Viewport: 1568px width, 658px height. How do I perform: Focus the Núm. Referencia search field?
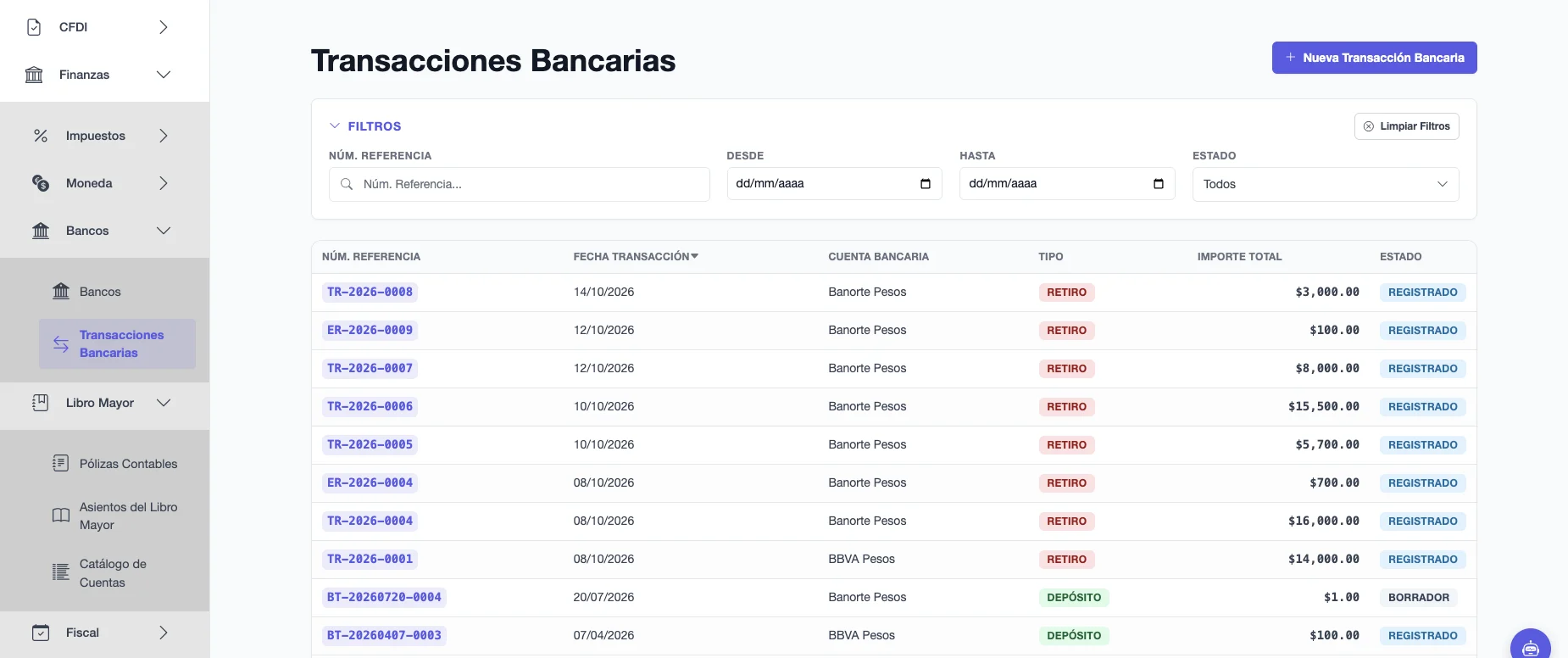click(520, 184)
